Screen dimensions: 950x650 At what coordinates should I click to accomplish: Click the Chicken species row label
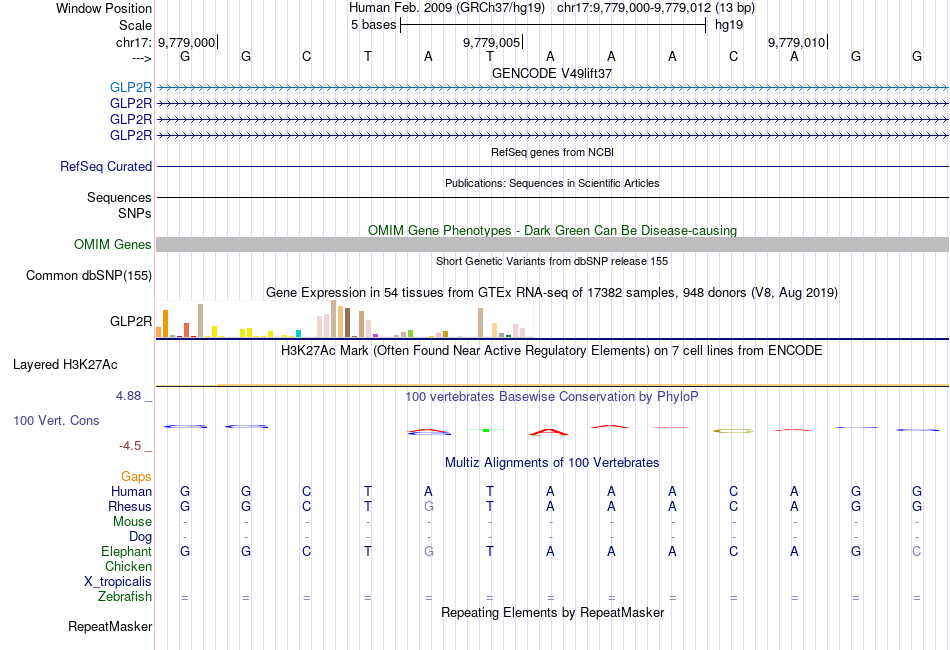[x=128, y=566]
